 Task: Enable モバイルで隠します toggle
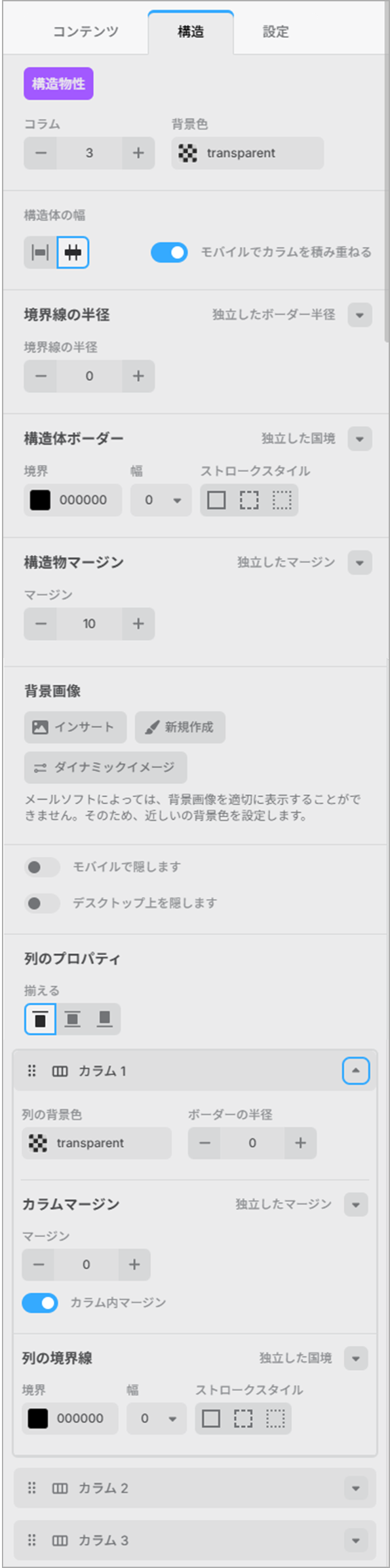click(x=42, y=867)
